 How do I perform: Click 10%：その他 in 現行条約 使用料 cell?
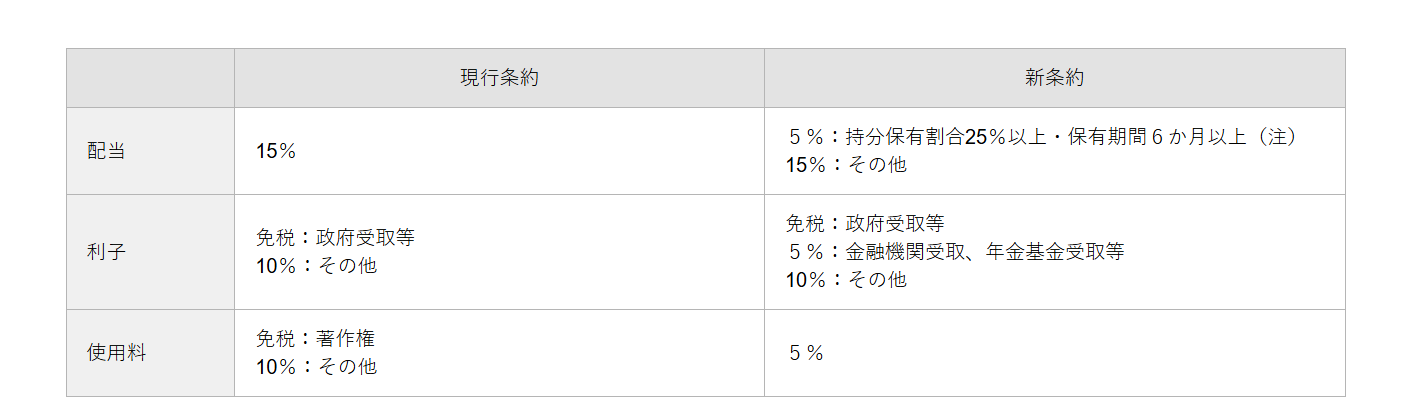316,367
